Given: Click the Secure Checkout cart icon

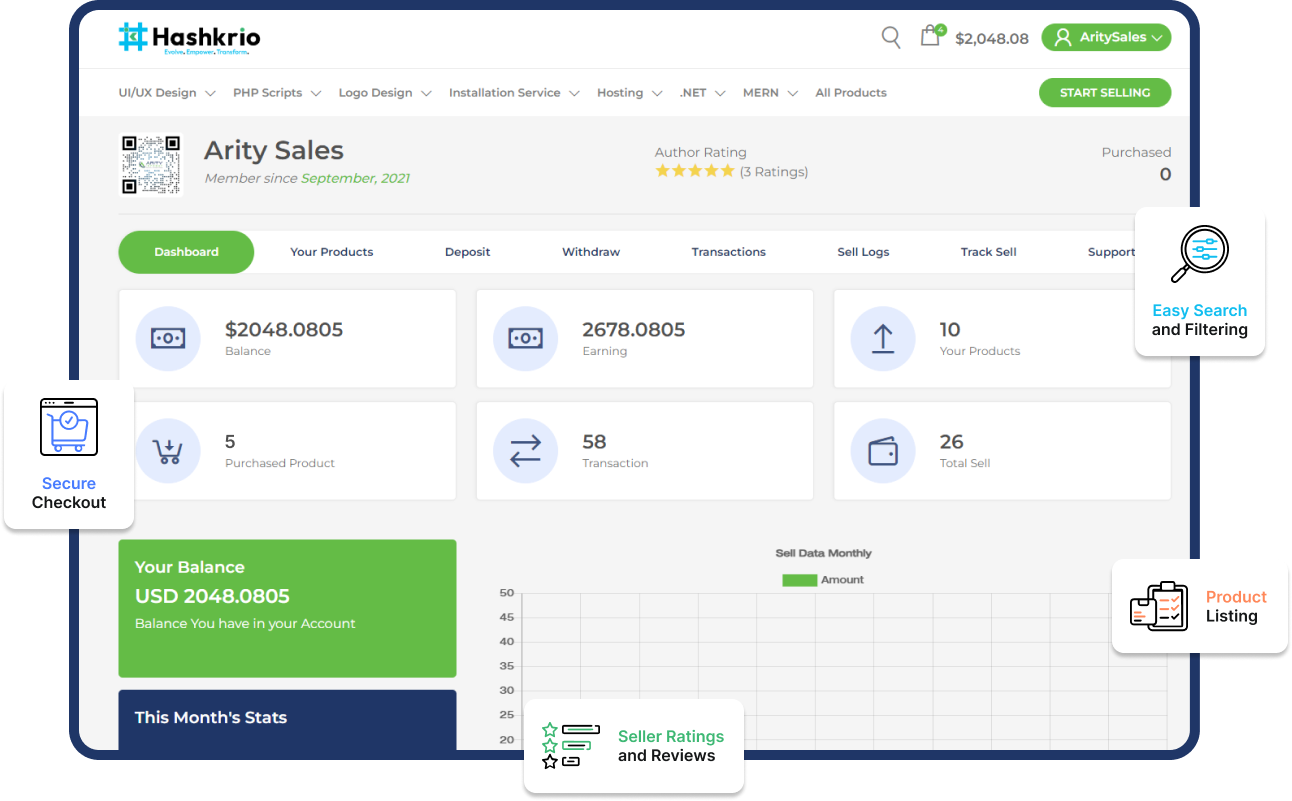Looking at the screenshot, I should point(69,427).
